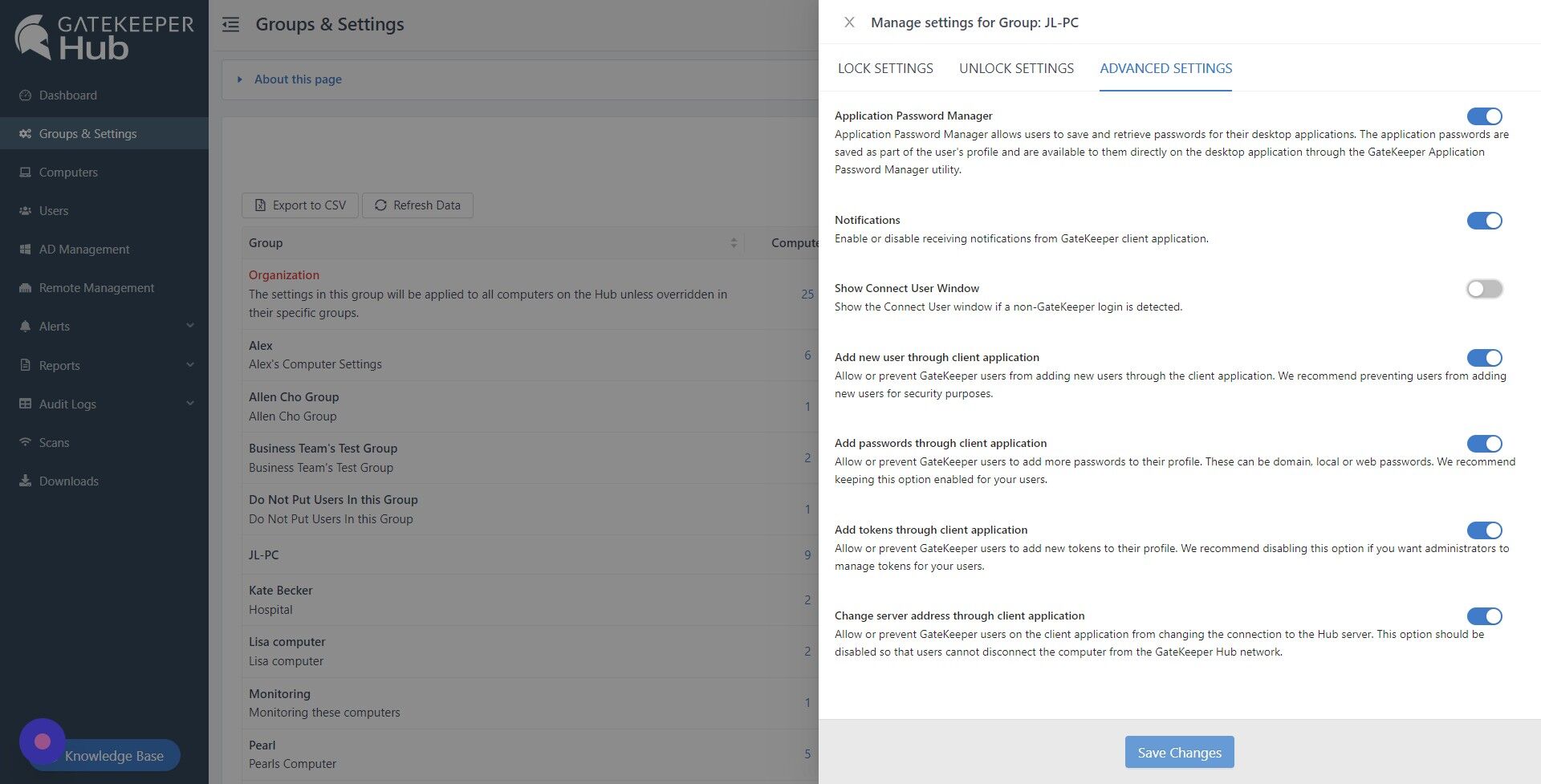Select the Monitoring group row
The height and width of the screenshot is (784, 1541).
pos(530,703)
